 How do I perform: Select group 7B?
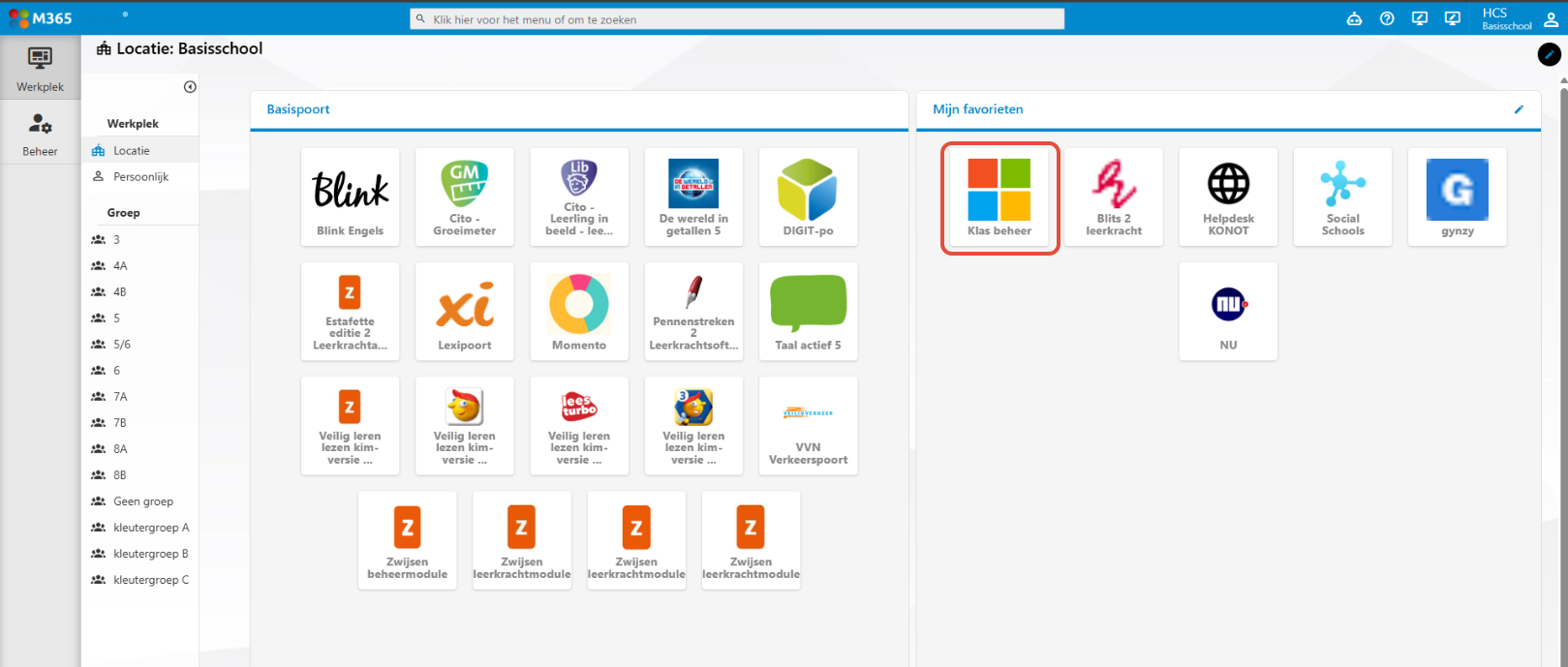(x=139, y=422)
